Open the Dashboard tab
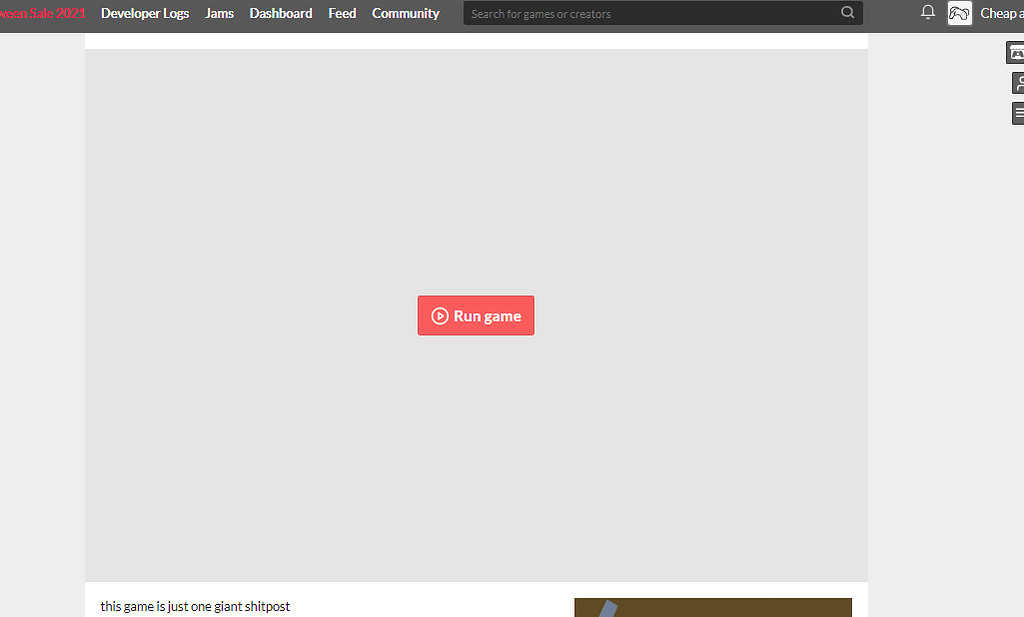Image resolution: width=1024 pixels, height=617 pixels. (281, 13)
